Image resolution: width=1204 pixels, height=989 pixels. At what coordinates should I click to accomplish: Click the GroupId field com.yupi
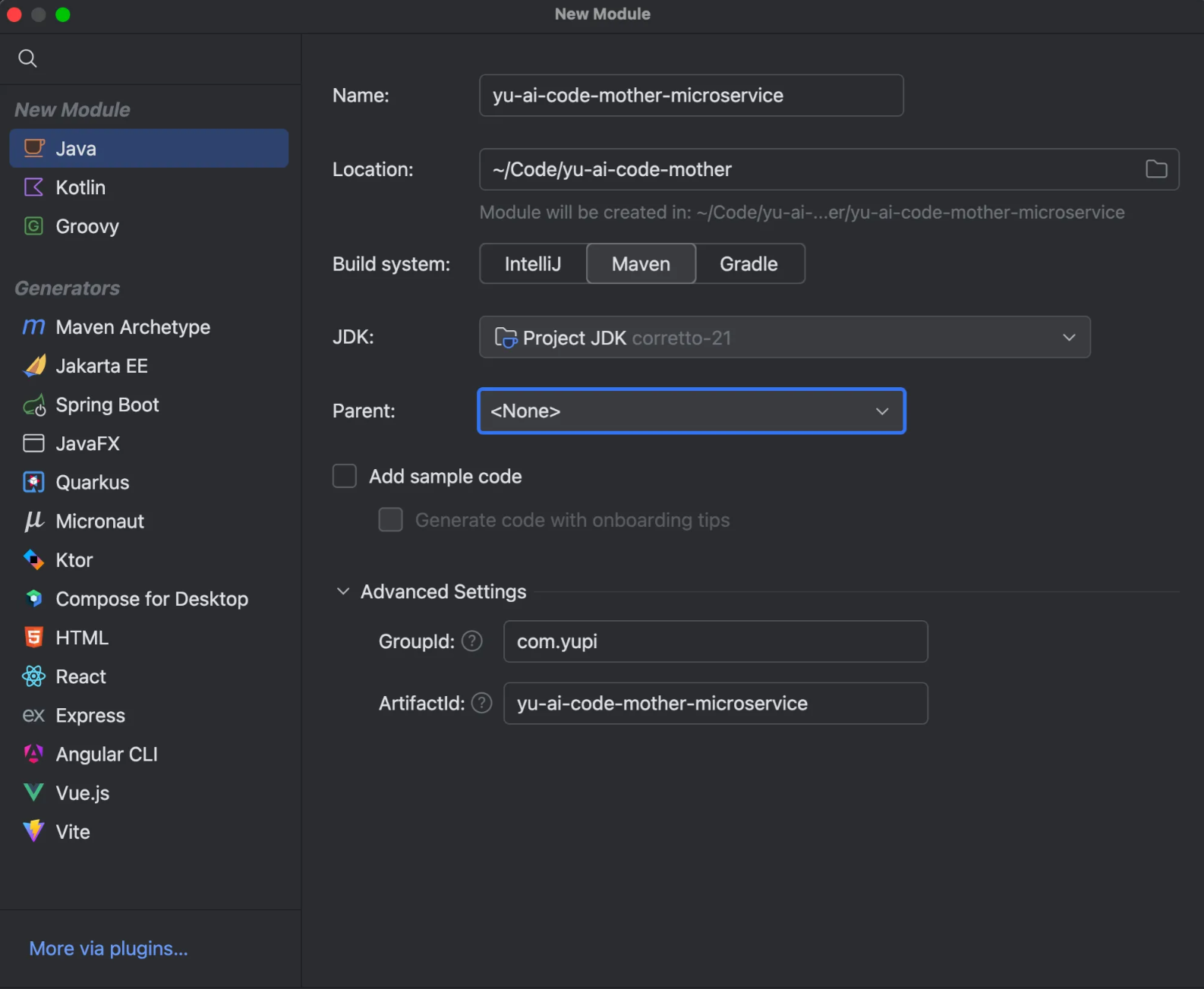tap(715, 641)
